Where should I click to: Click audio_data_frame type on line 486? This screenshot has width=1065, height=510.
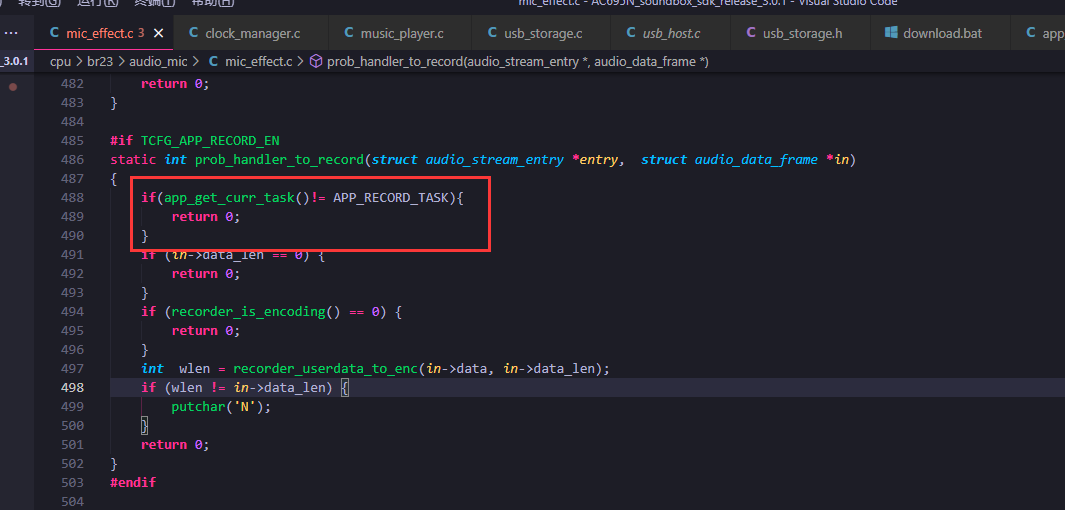pyautogui.click(x=756, y=160)
